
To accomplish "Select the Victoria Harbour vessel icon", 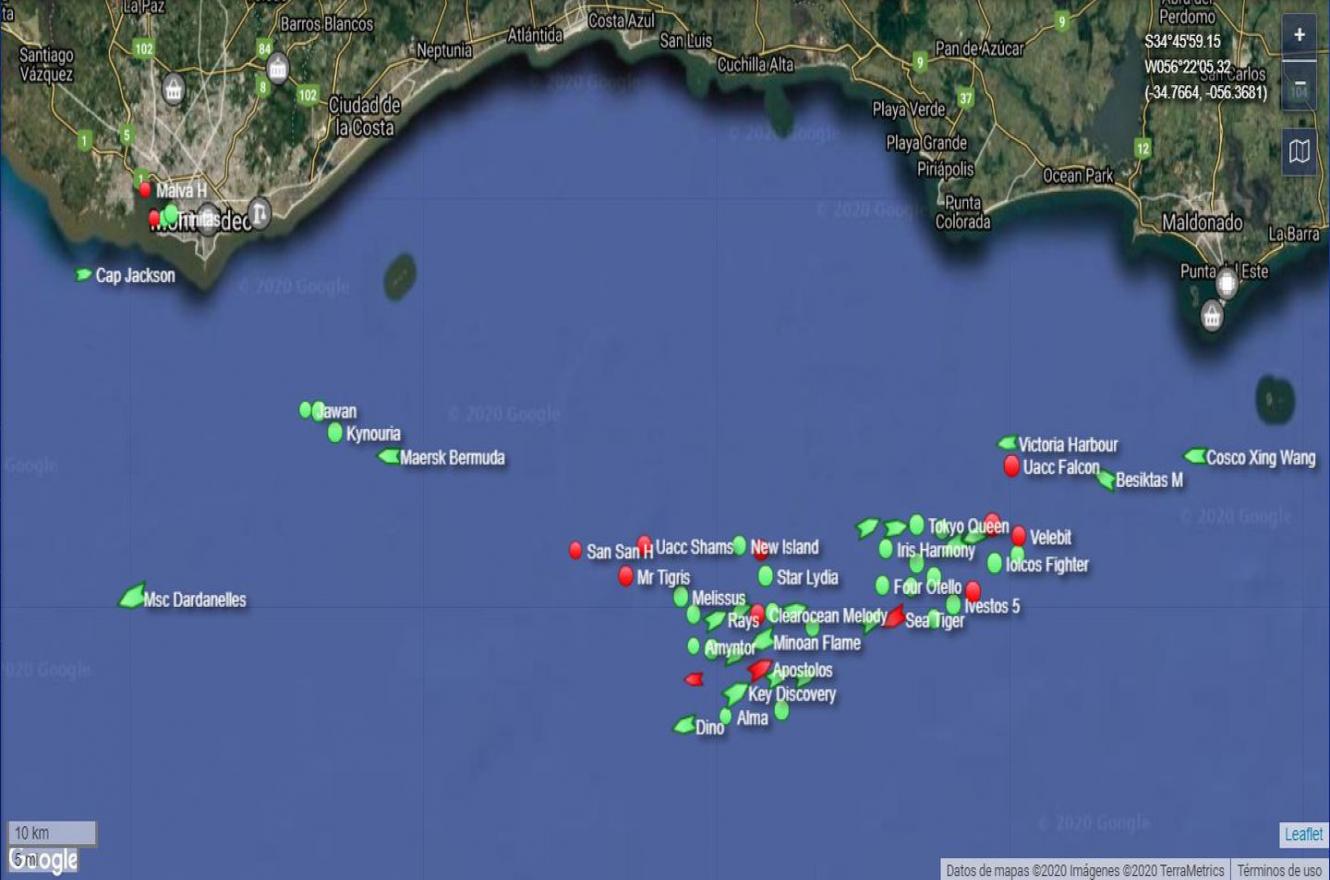I will tap(1007, 443).
